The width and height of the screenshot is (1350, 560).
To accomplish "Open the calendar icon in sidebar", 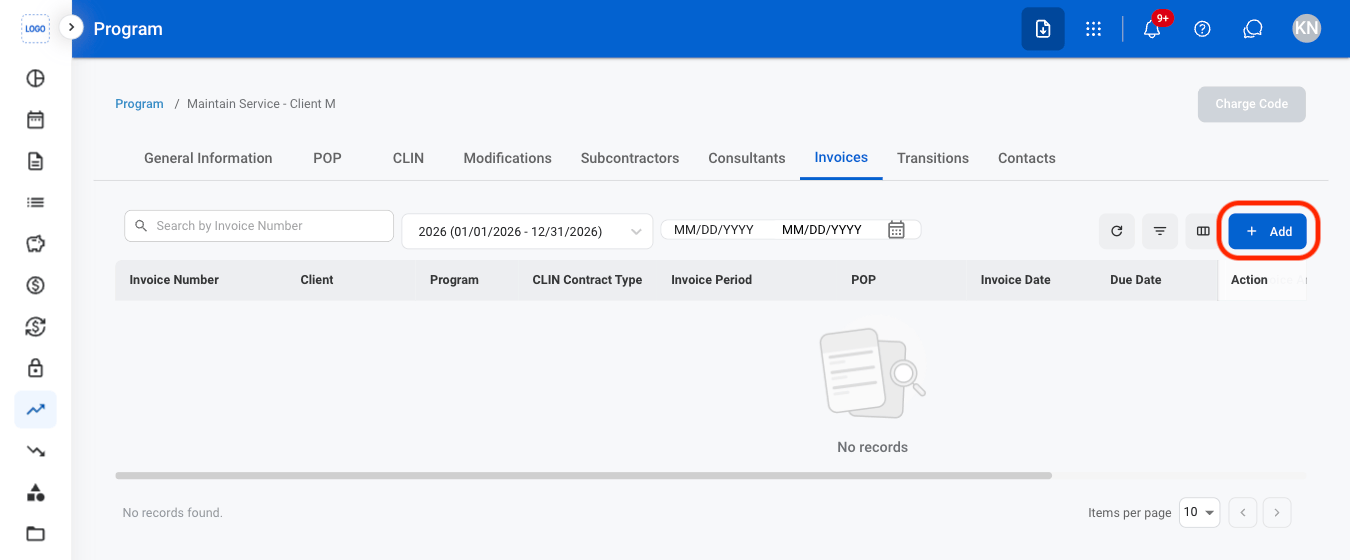I will click(35, 120).
